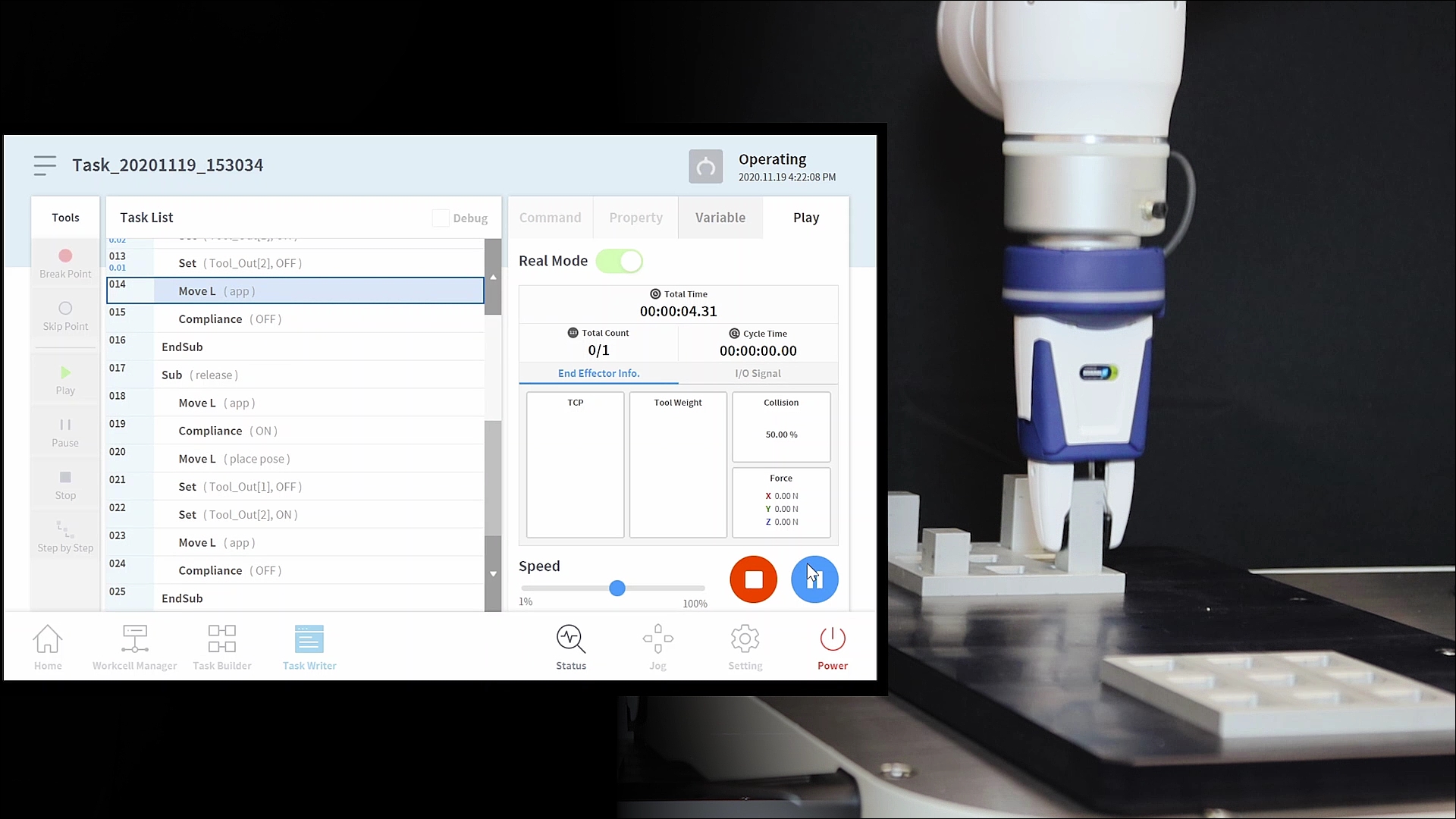Go to the Home screen
Viewport: 1456px width, 819px height.
[48, 647]
